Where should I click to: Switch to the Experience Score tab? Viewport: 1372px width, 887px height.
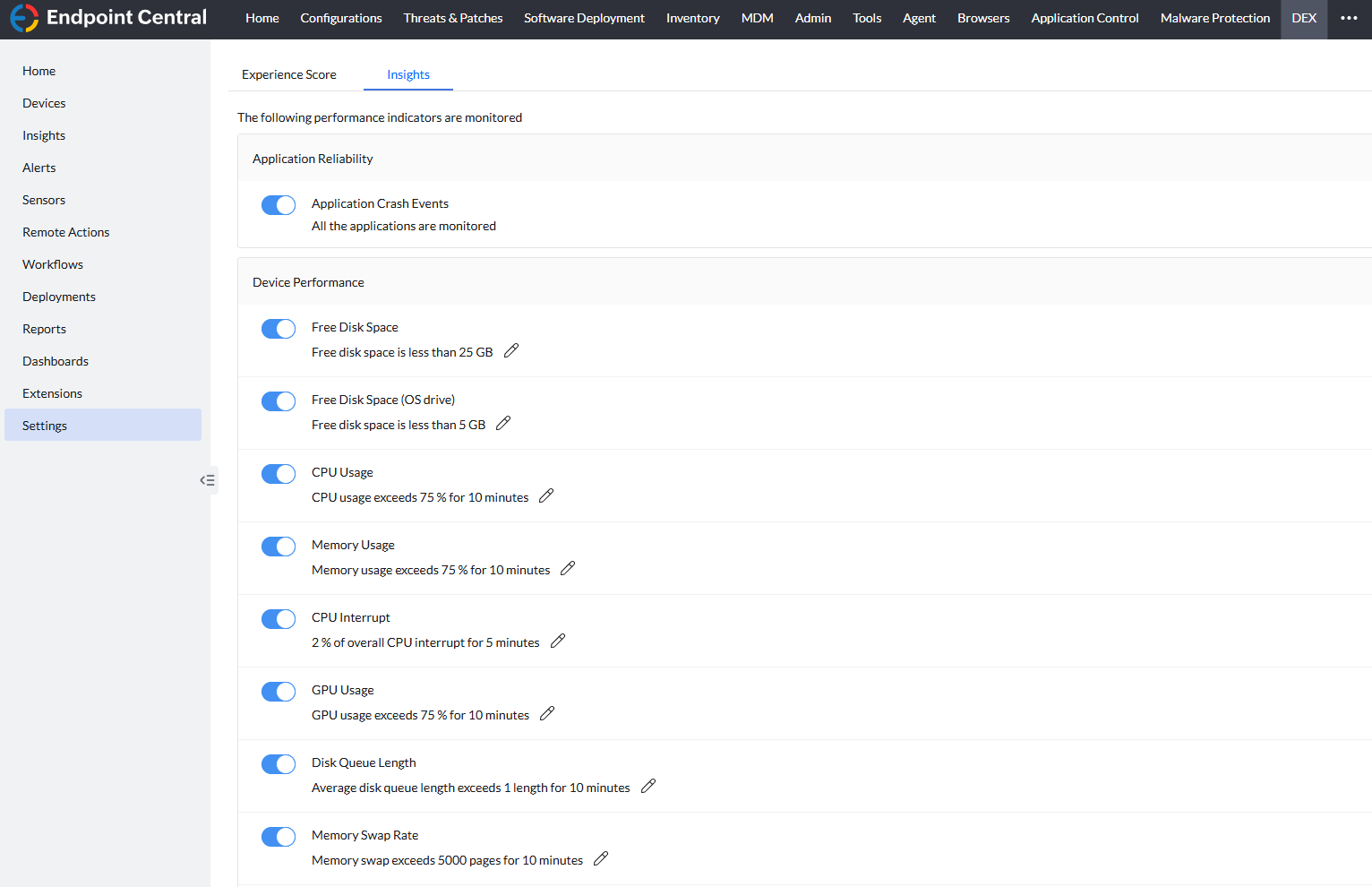click(x=289, y=74)
